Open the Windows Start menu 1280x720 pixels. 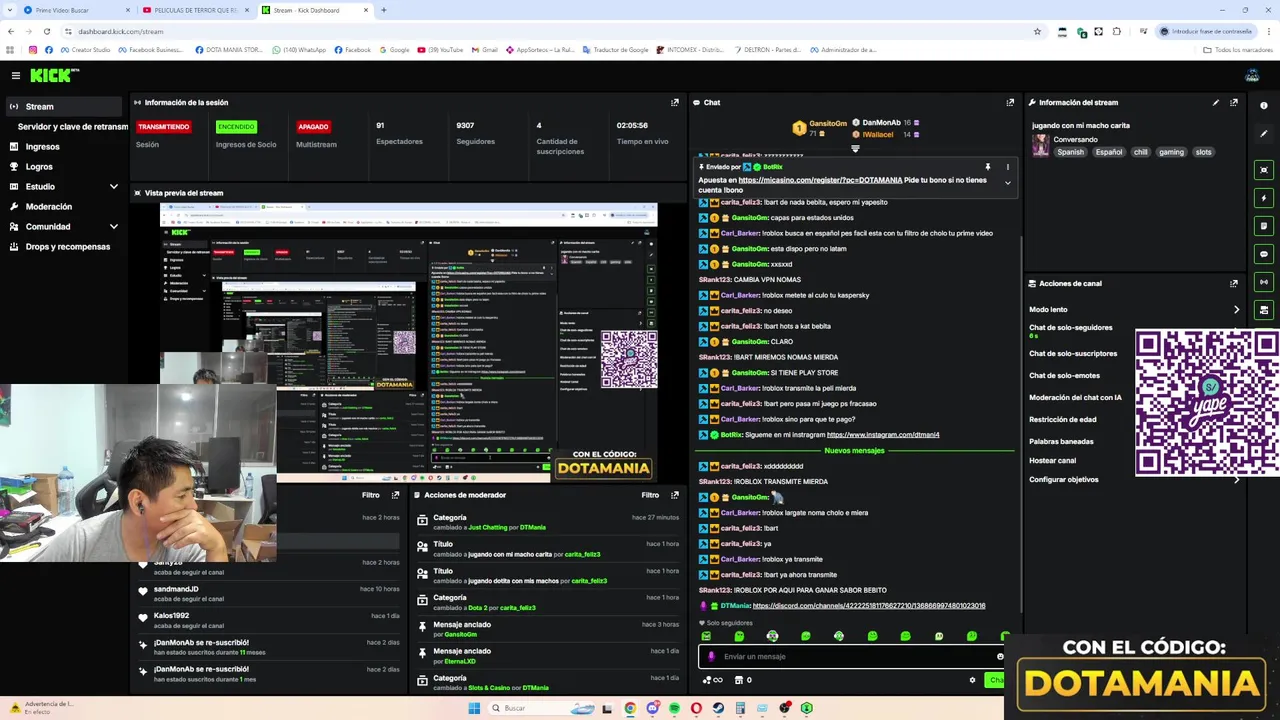(x=474, y=708)
